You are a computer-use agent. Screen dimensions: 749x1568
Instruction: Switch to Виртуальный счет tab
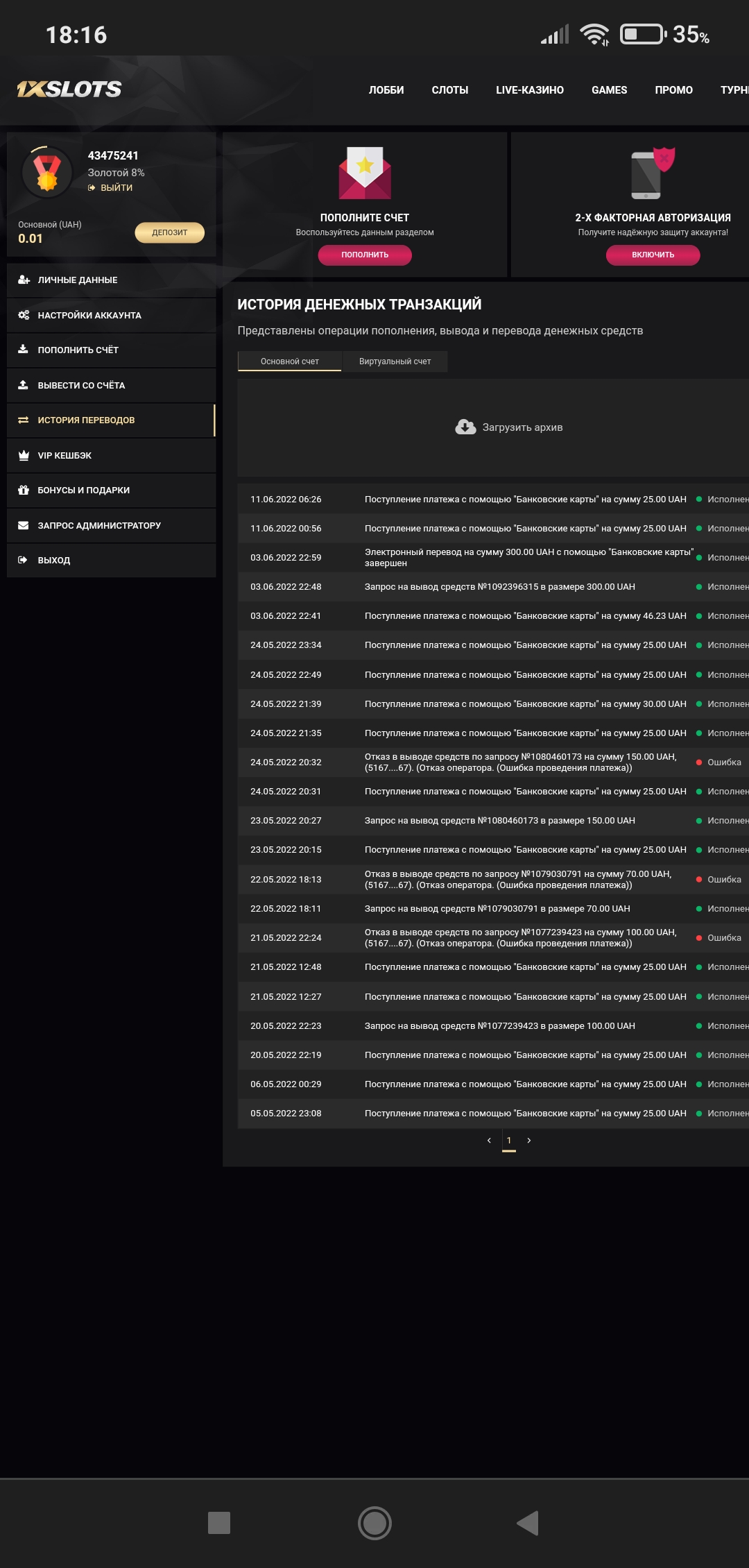tap(395, 361)
